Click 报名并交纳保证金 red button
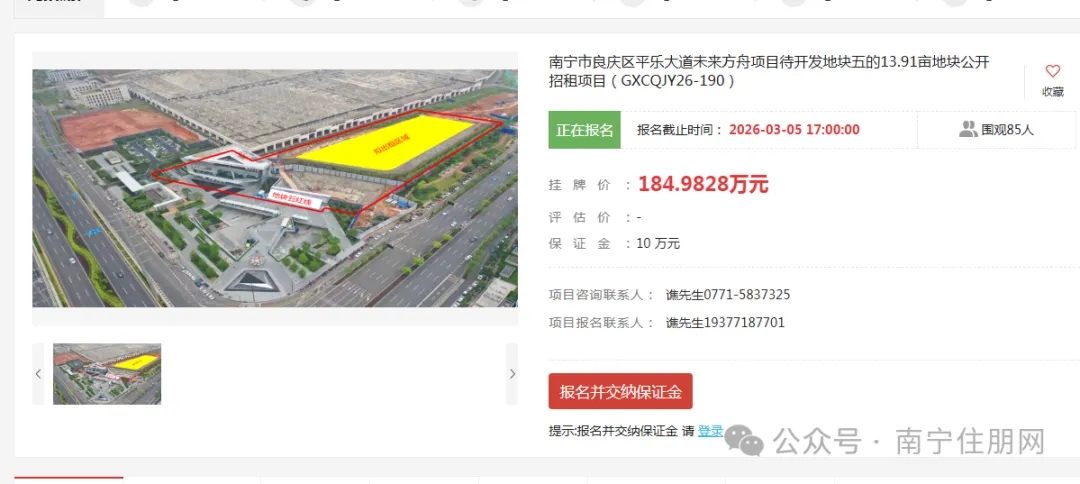 621,392
